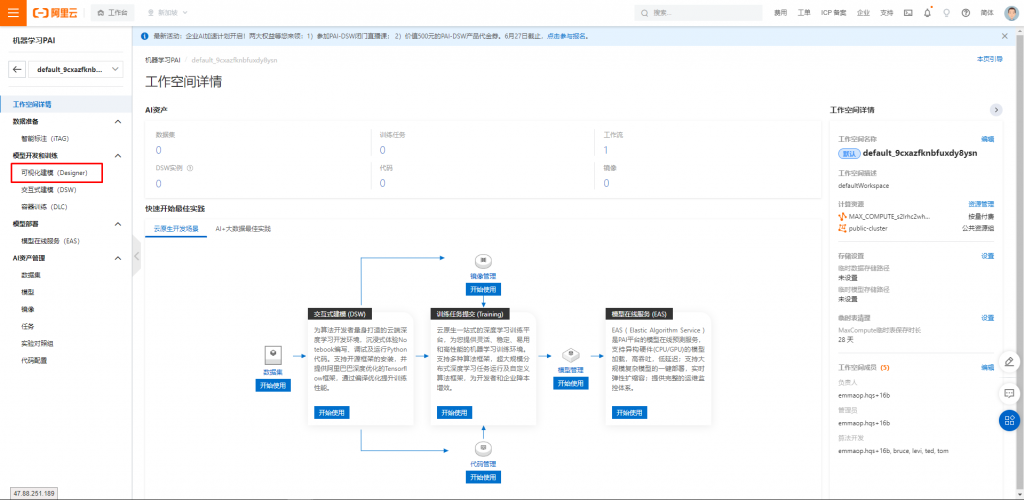Click 开始使用 in the 模型在线服务 (EAS) card

630,413
